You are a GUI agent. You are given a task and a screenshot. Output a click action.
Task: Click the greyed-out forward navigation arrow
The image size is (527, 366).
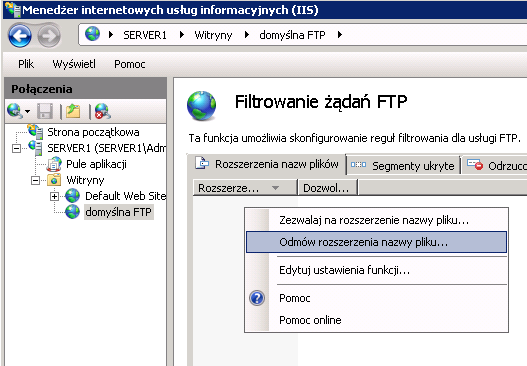click(x=49, y=35)
